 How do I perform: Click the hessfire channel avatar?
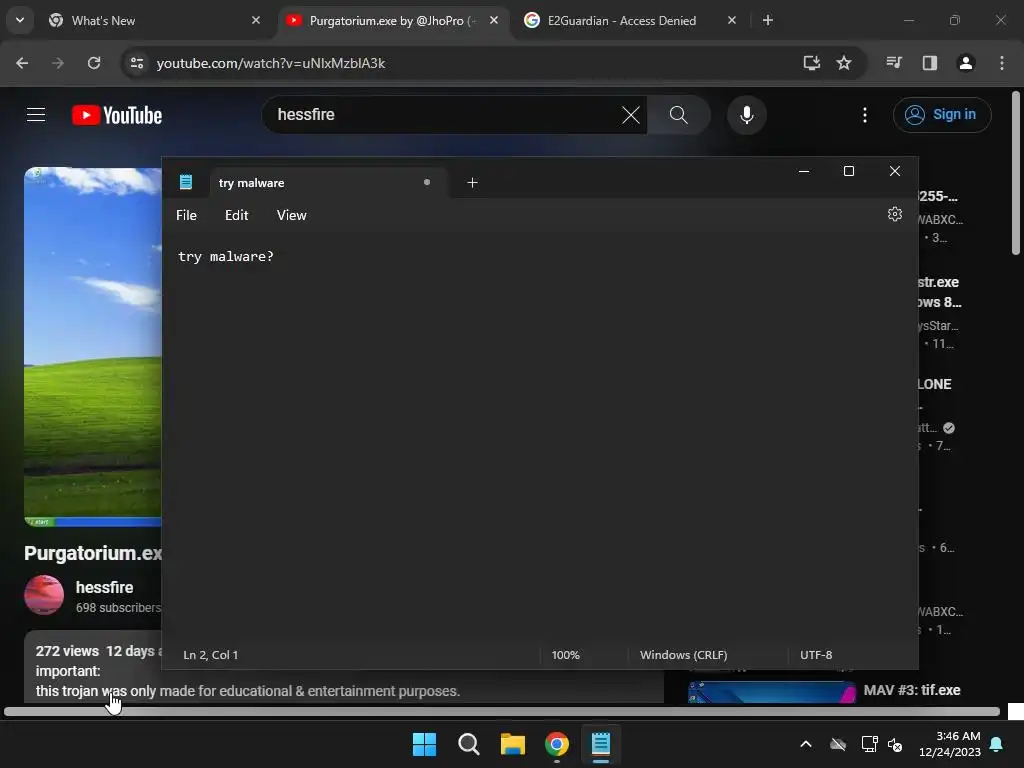click(x=44, y=595)
